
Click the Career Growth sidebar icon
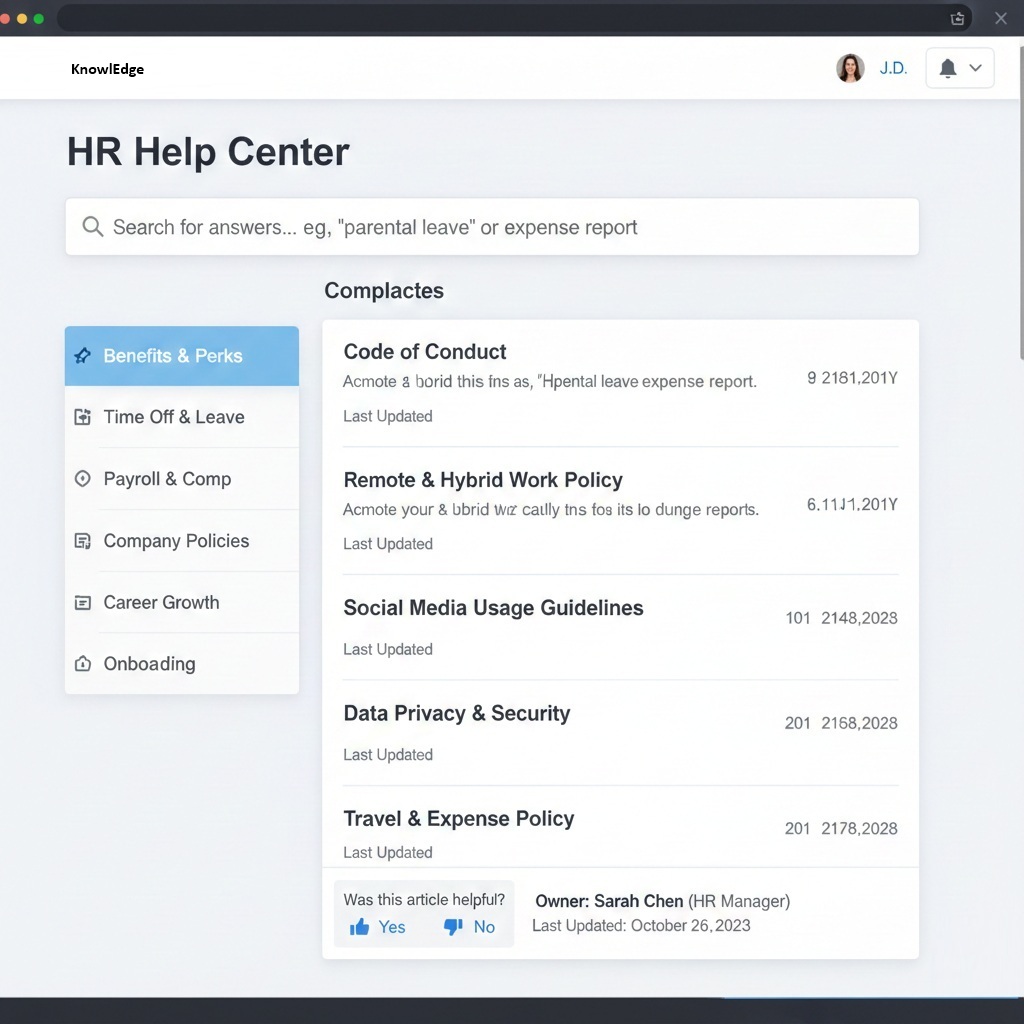pyautogui.click(x=83, y=603)
